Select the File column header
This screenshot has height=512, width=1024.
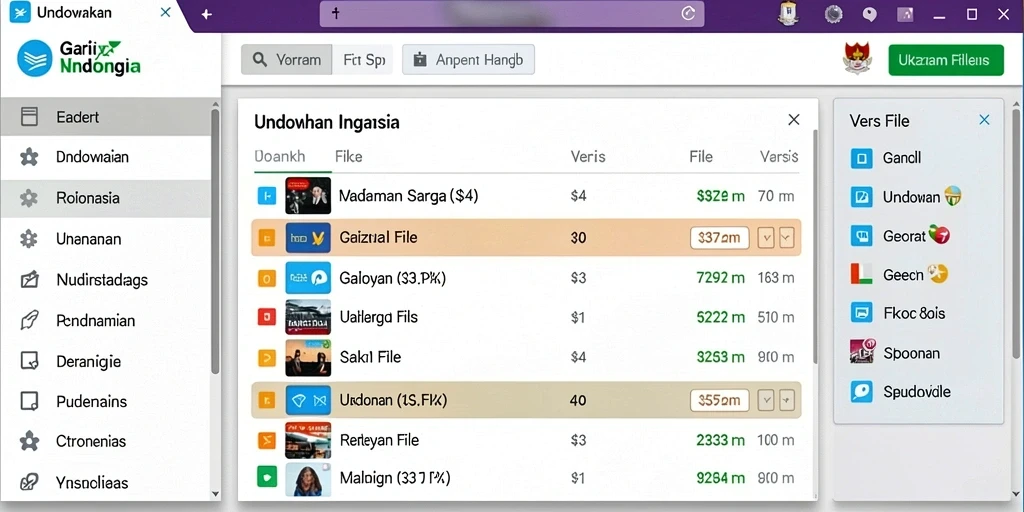(x=701, y=157)
